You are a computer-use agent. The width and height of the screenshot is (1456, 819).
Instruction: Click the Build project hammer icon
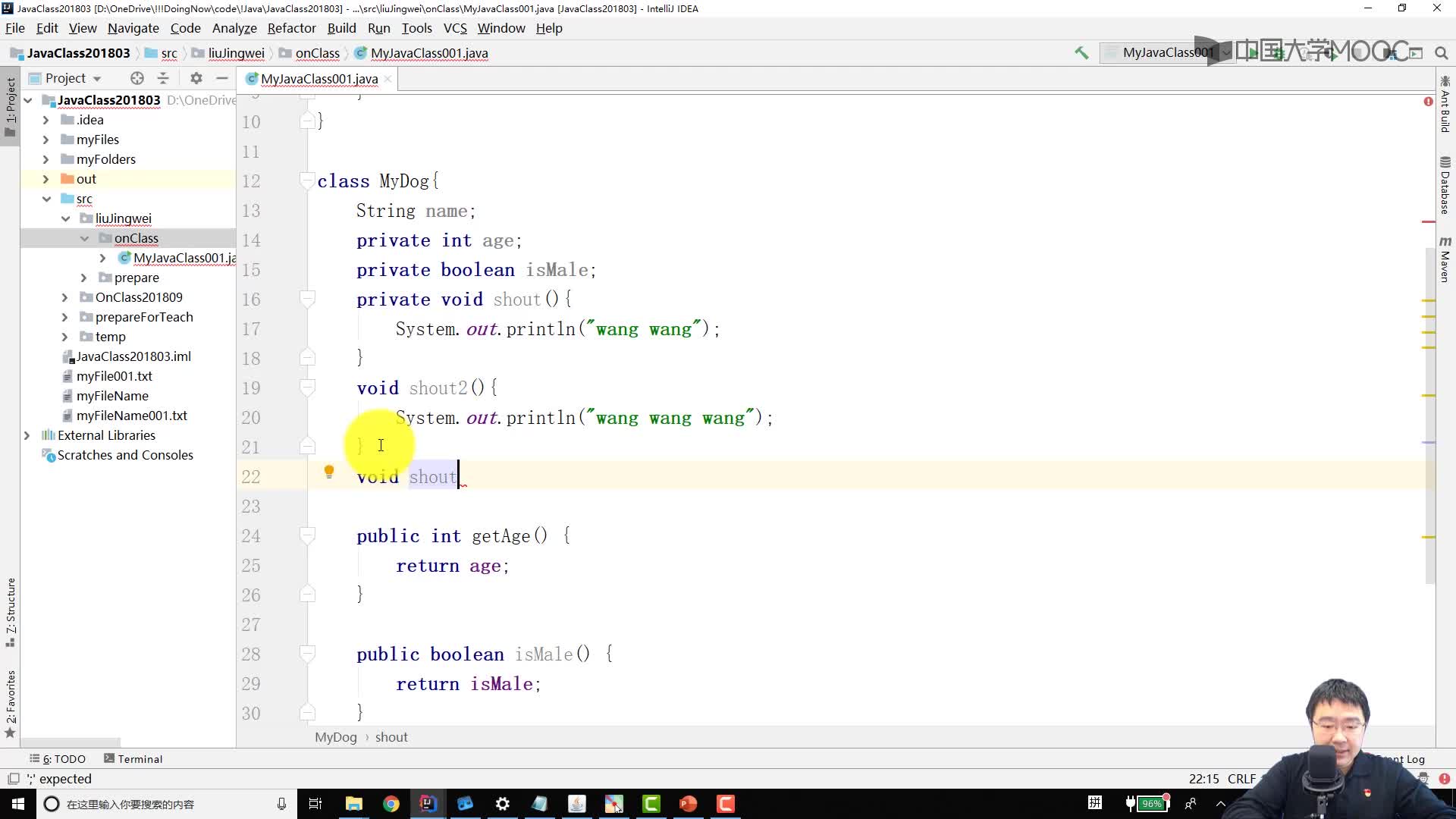(1081, 52)
